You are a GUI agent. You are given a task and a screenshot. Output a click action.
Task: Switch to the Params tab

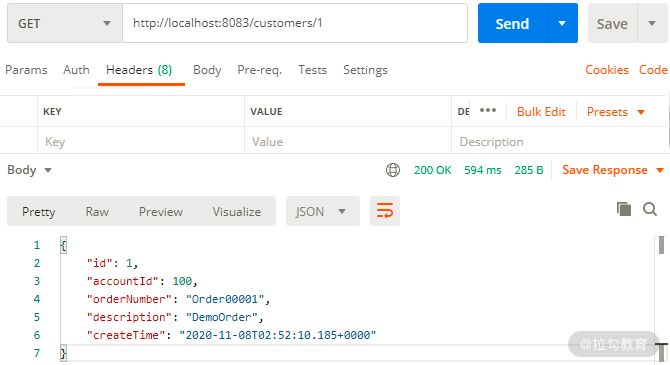(26, 70)
